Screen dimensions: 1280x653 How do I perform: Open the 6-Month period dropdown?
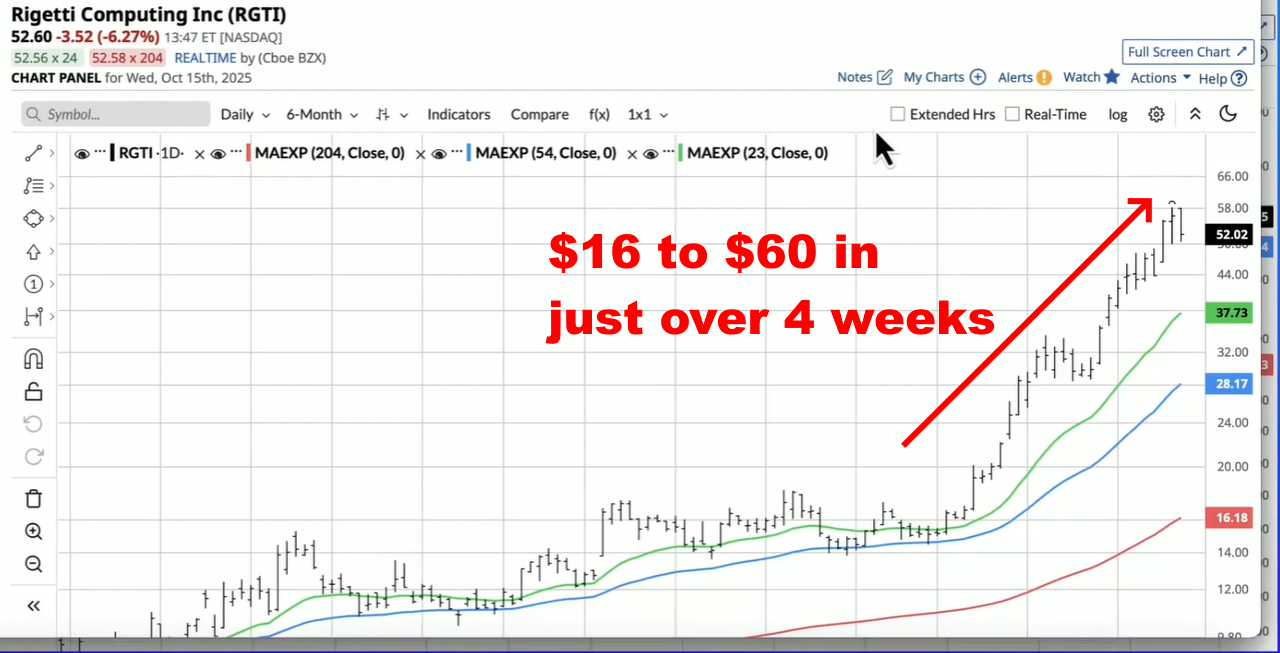coord(321,114)
